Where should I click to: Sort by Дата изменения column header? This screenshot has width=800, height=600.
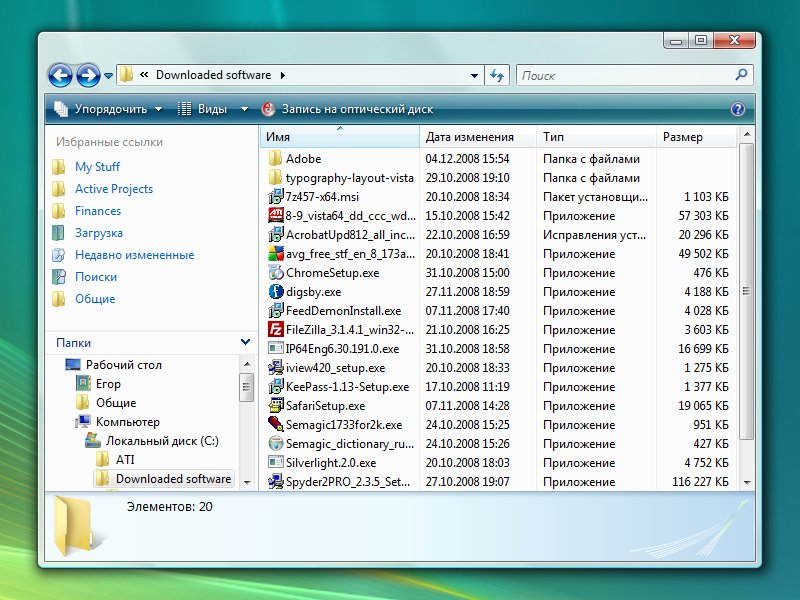[x=478, y=137]
